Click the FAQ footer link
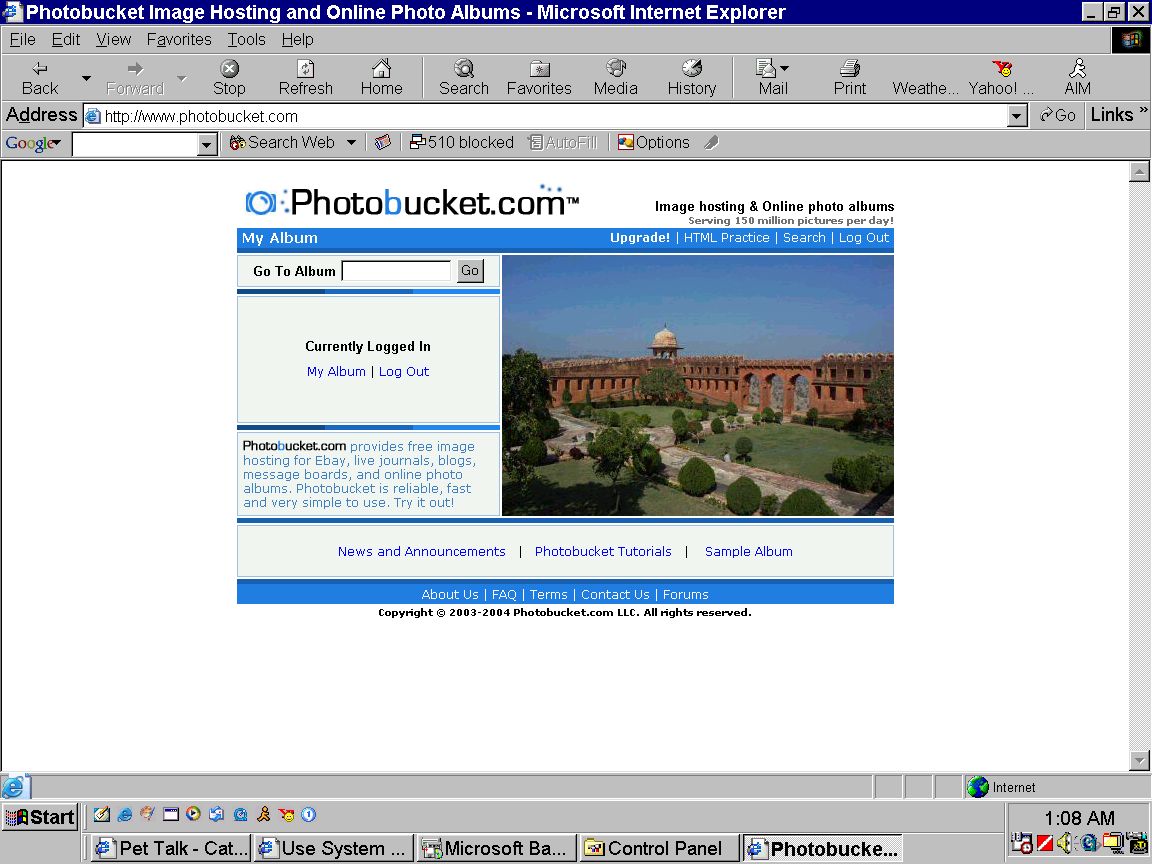1152x864 pixels. pyautogui.click(x=503, y=594)
